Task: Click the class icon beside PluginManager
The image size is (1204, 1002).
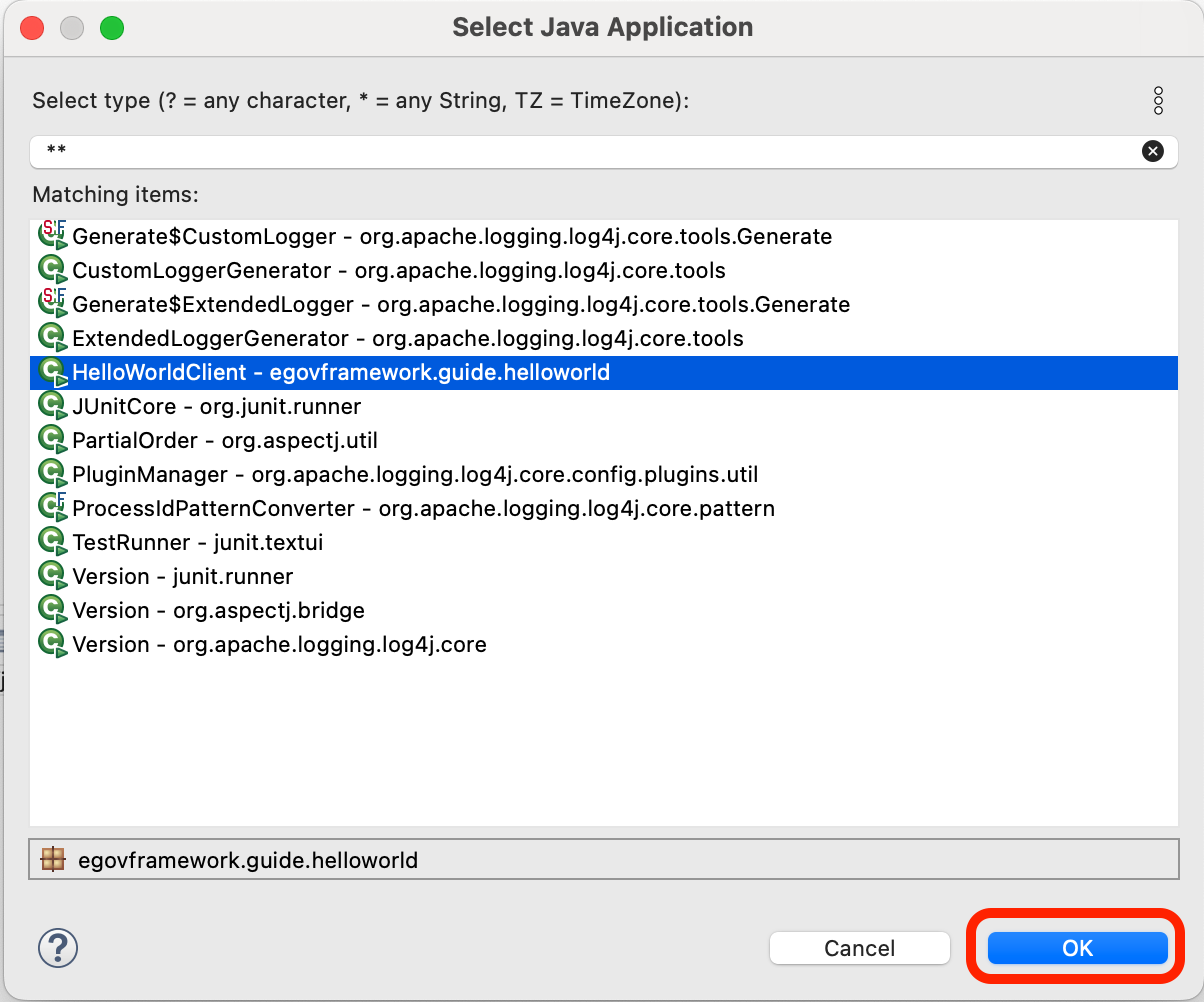Action: [51, 475]
